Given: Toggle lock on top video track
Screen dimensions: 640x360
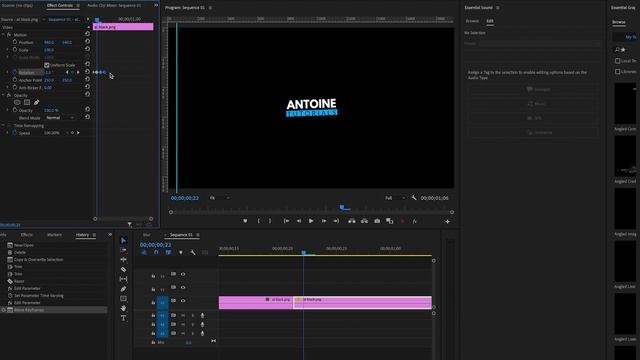Looking at the screenshot, I should pos(153,276).
